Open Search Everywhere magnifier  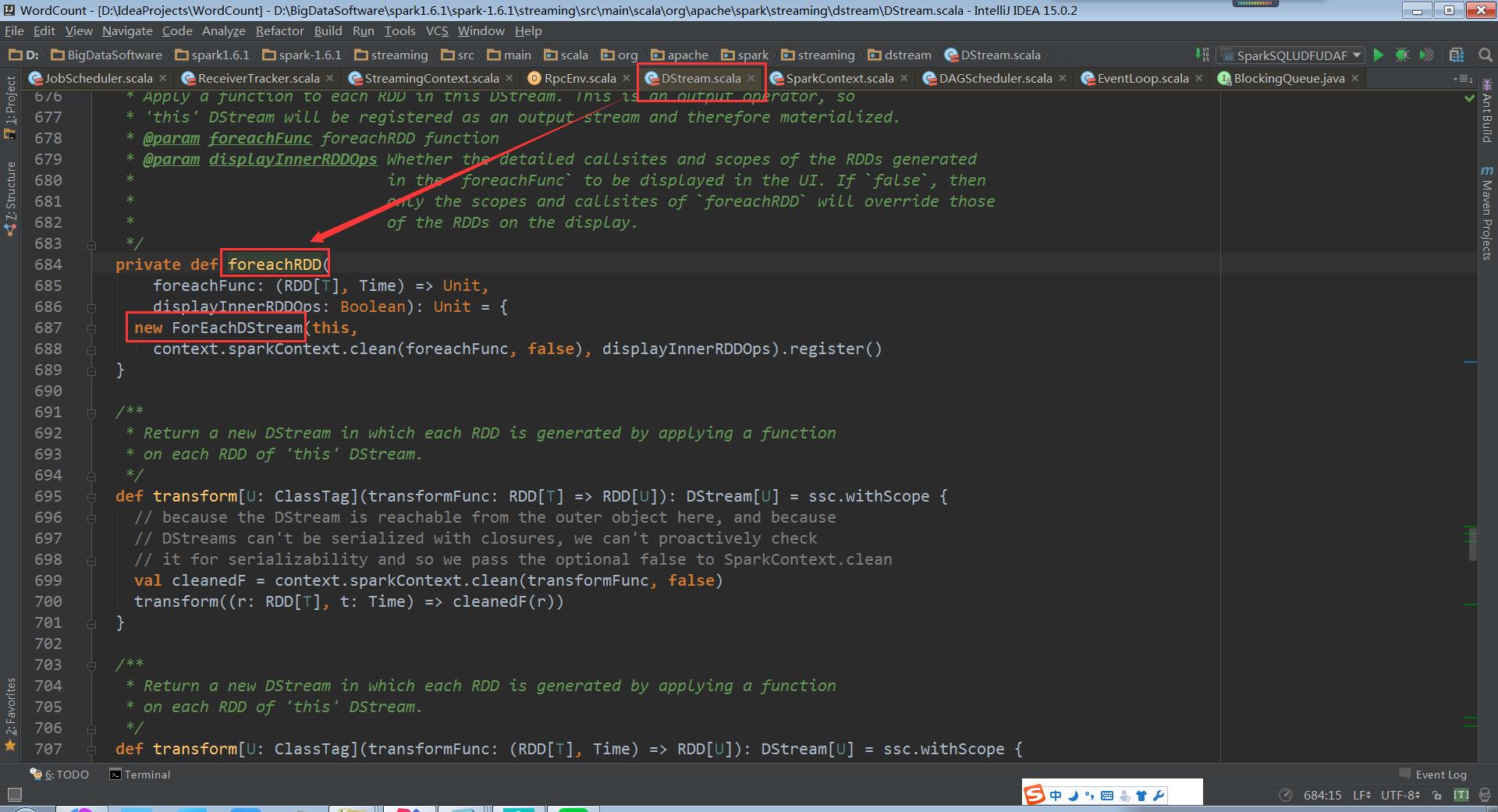1486,55
